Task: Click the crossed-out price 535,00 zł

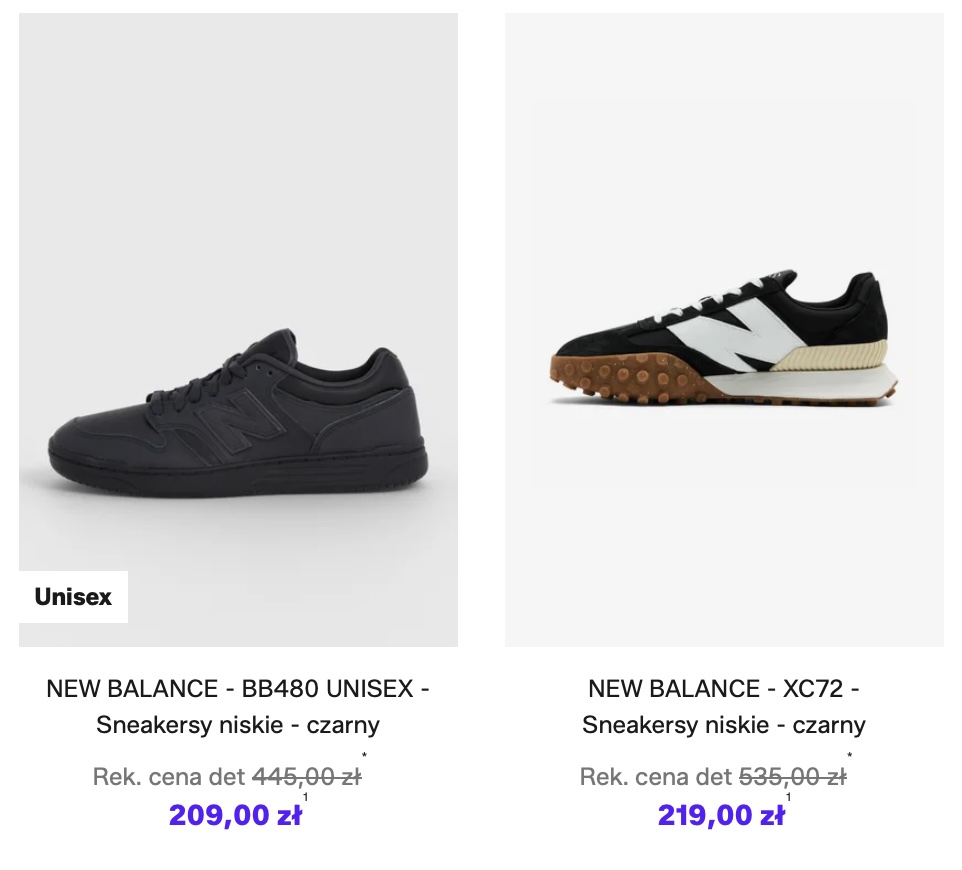Action: click(792, 777)
